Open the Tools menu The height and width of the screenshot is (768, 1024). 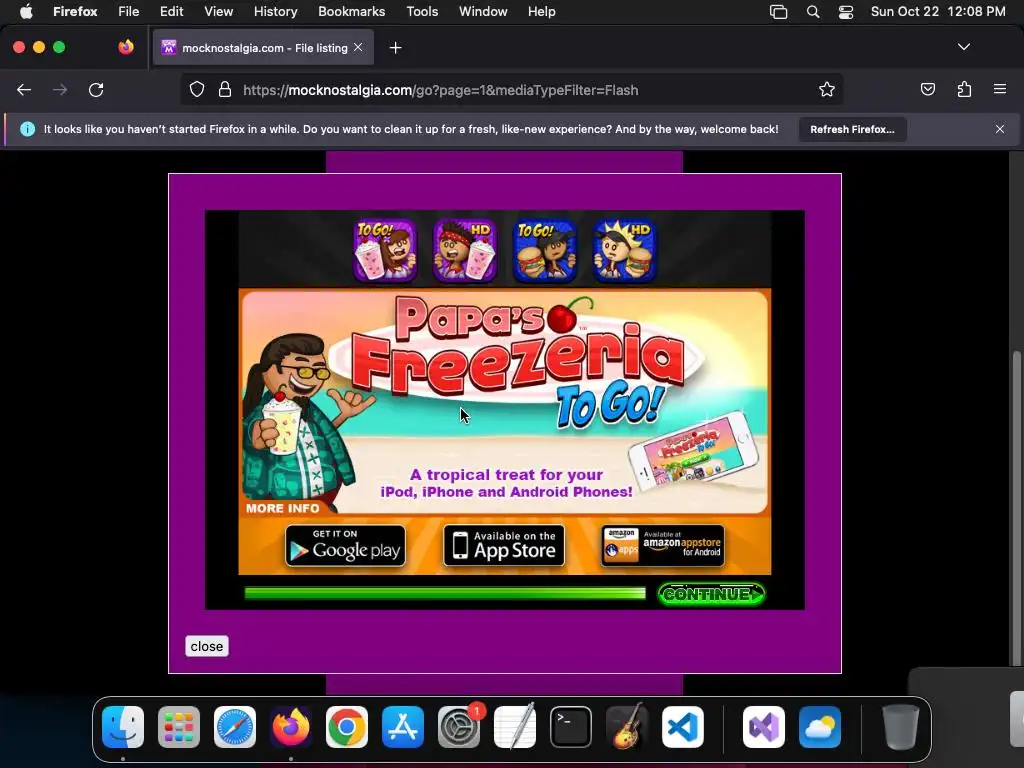[422, 11]
